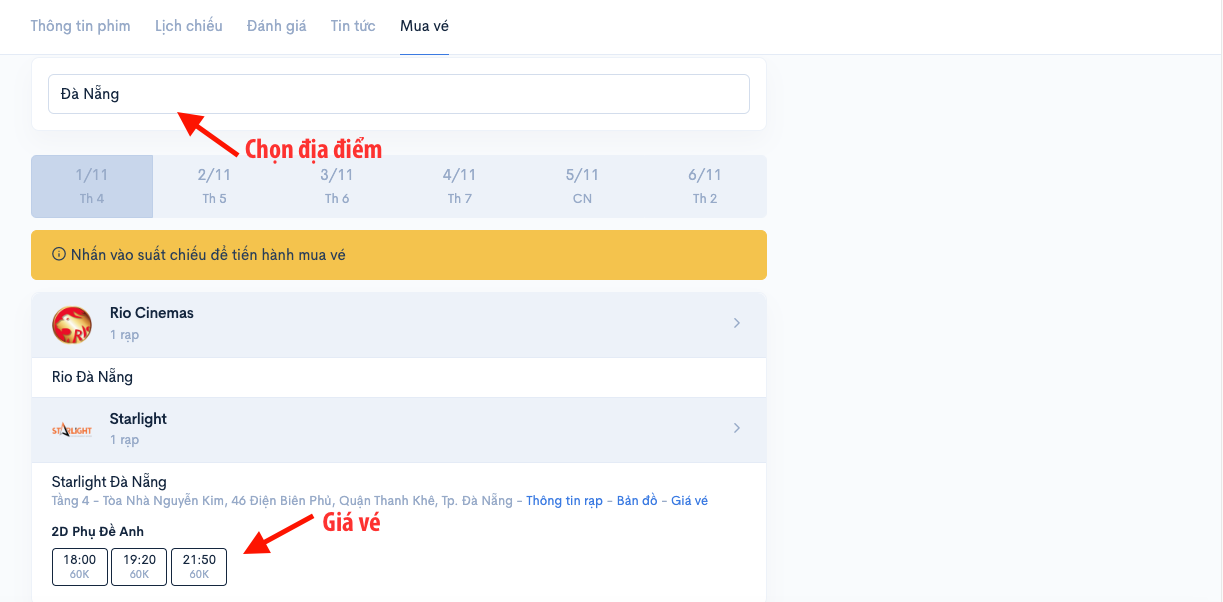The width and height of the screenshot is (1223, 602).
Task: Open the Bản đồ map link
Action: point(637,501)
